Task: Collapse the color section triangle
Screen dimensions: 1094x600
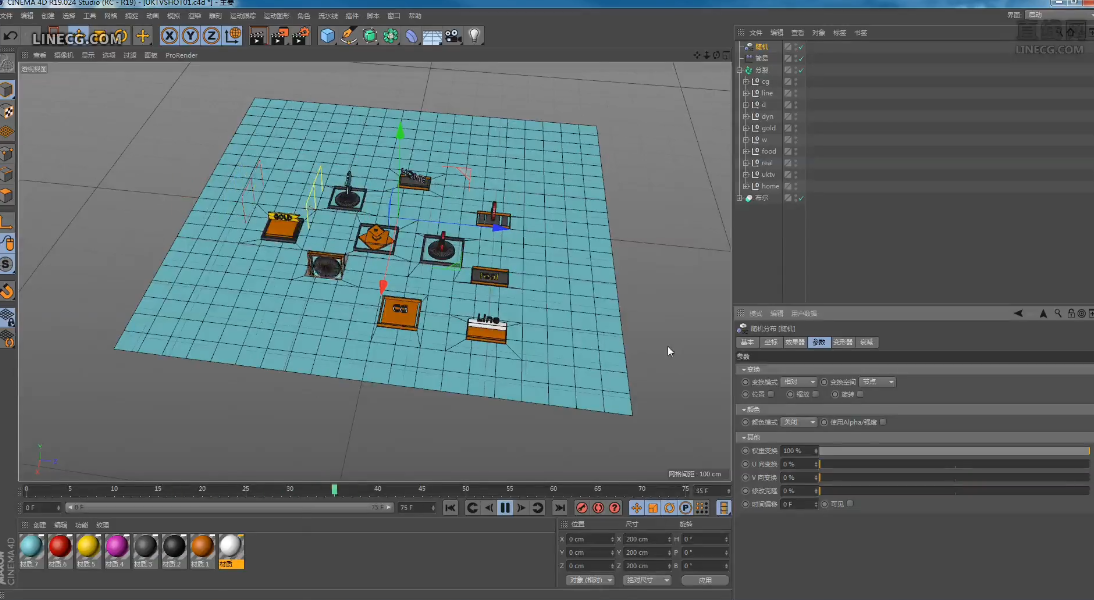Action: 744,410
